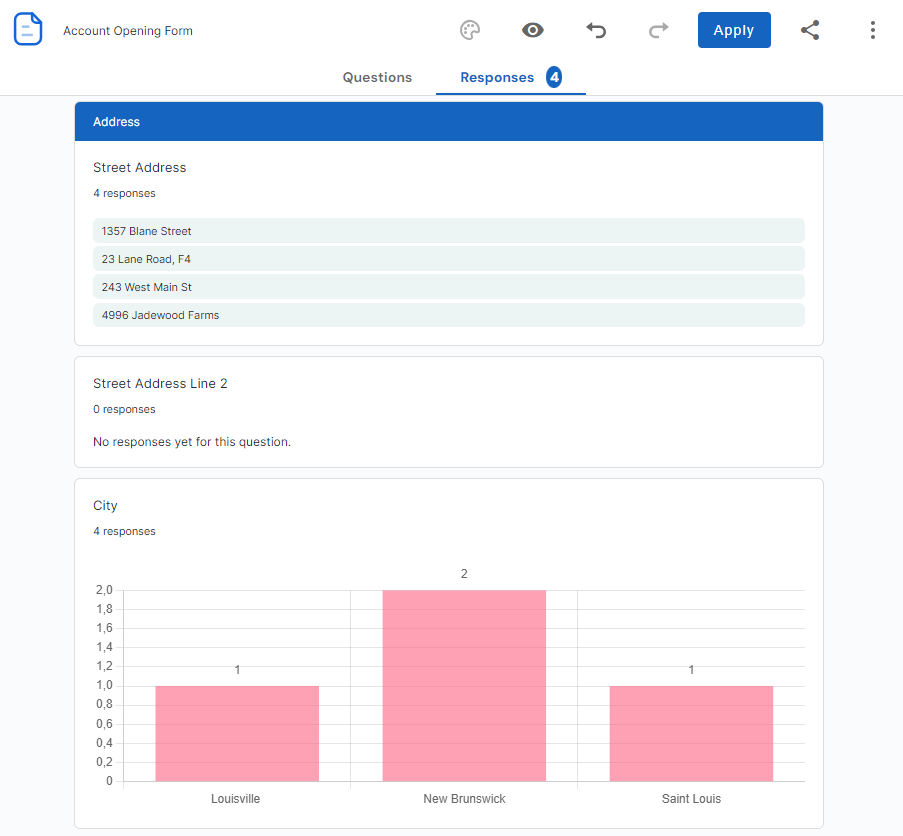The width and height of the screenshot is (903, 836).
Task: Click the Account Opening Form title
Action: point(128,31)
